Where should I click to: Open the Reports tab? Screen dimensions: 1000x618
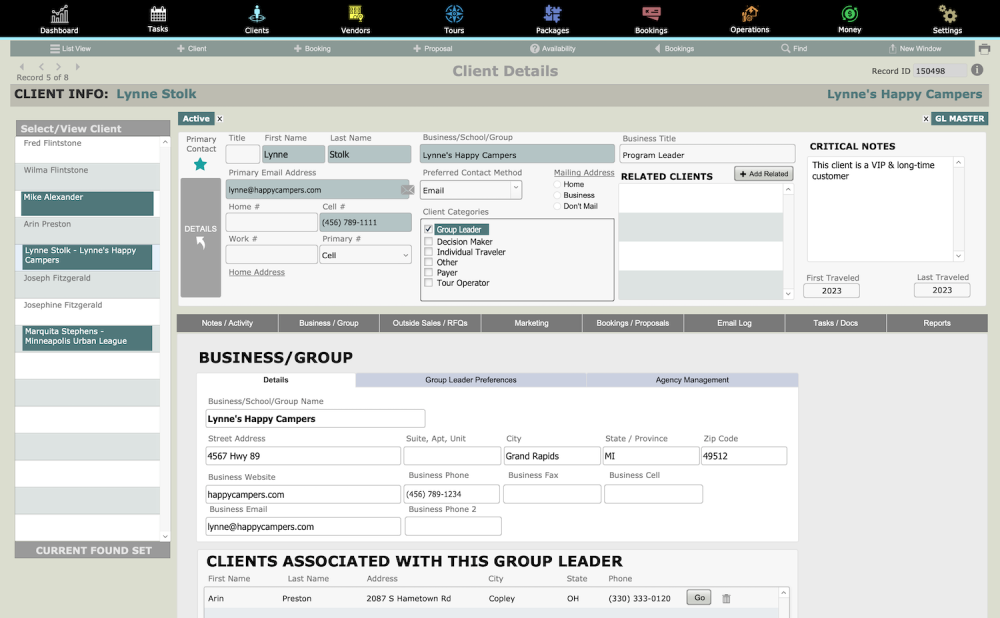(x=937, y=323)
